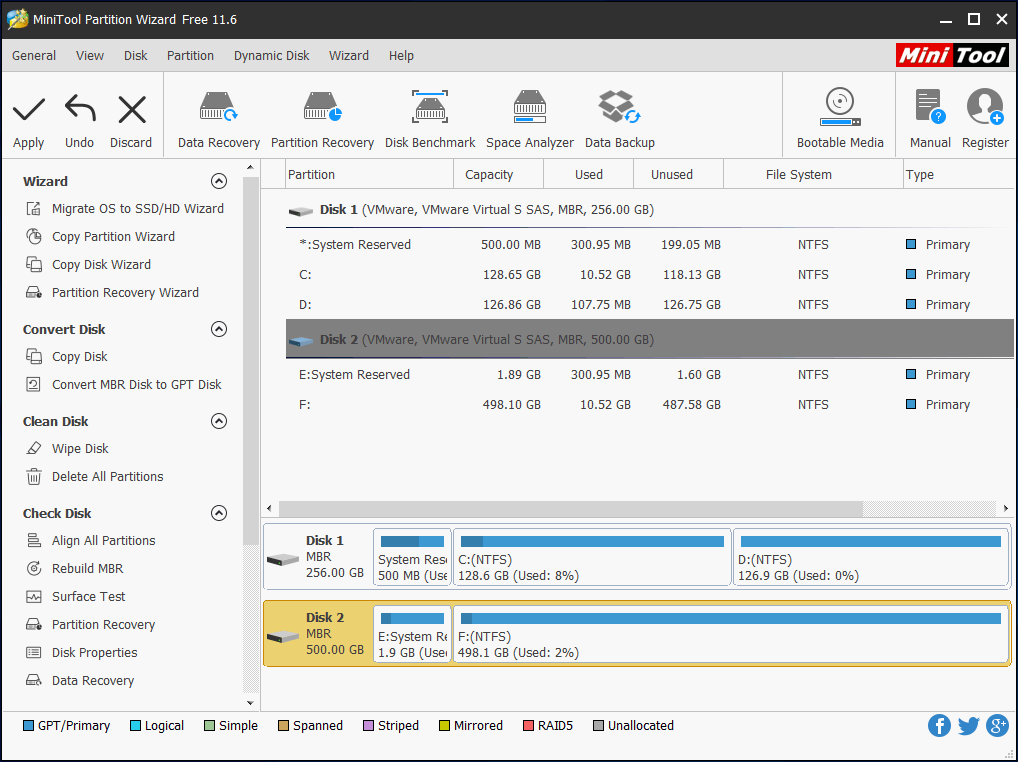Click the GPT/Primary legend color swatch
The image size is (1018, 762).
28,726
